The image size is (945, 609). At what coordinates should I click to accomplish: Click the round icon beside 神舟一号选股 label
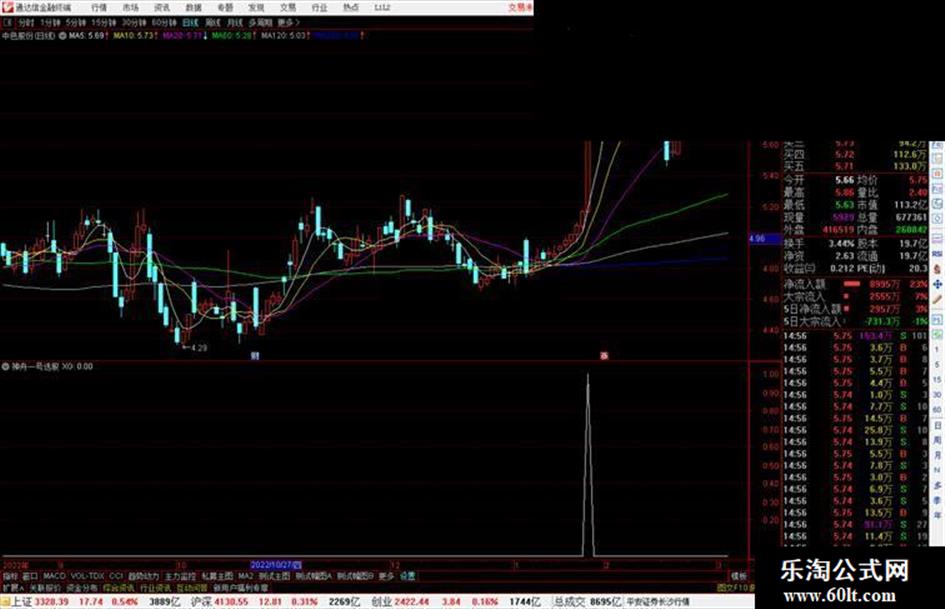pos(6,367)
